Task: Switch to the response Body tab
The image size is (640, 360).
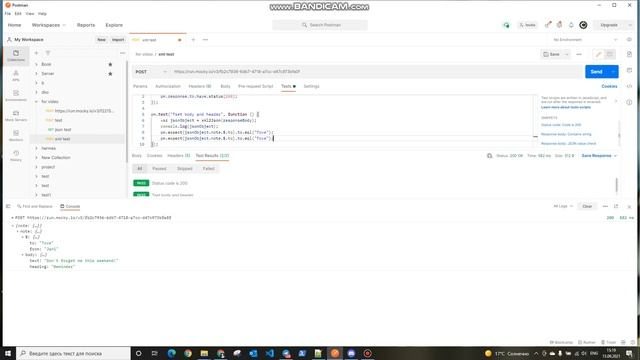Action: point(137,156)
